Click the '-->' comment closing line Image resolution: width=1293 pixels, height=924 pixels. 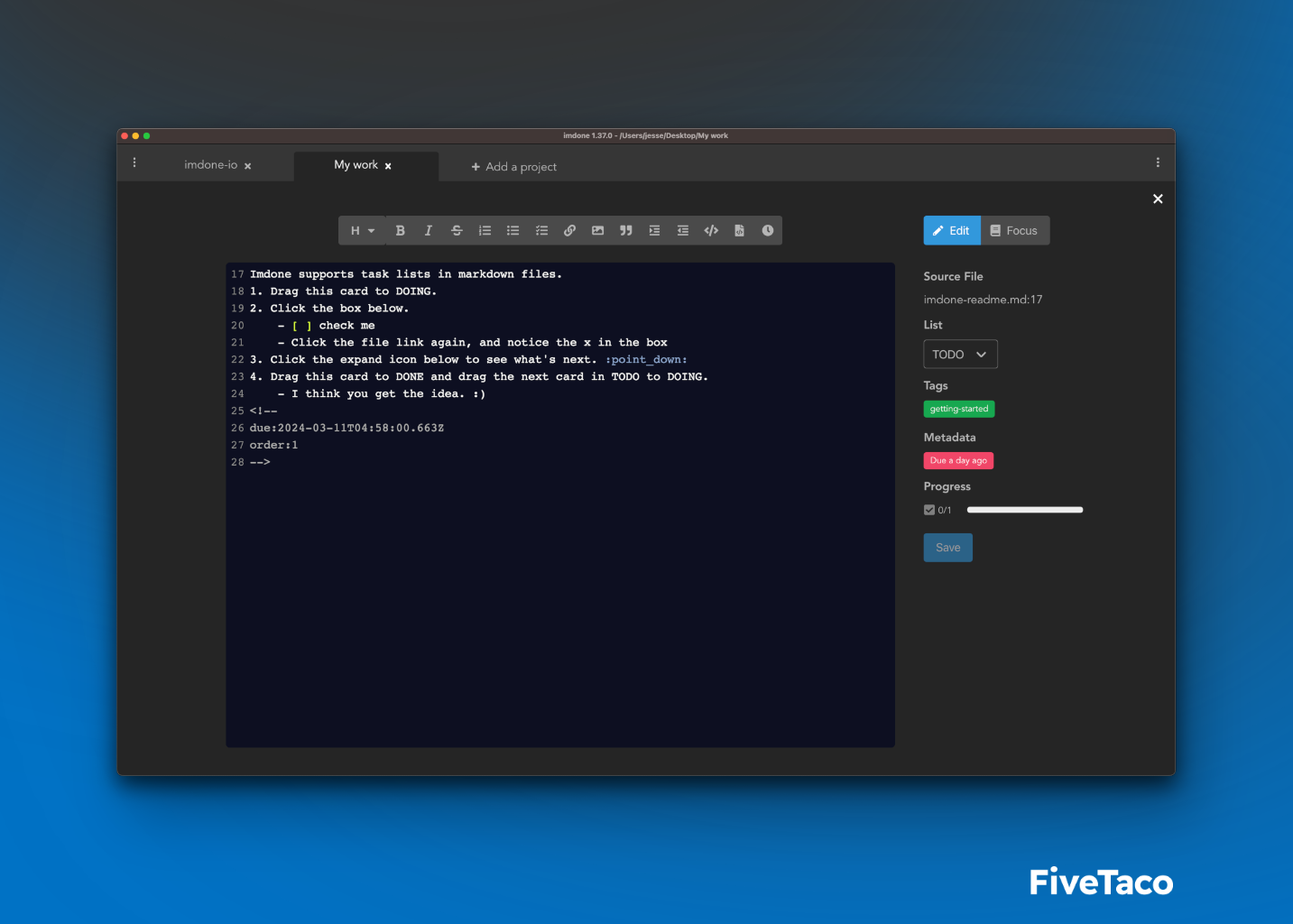tap(260, 462)
